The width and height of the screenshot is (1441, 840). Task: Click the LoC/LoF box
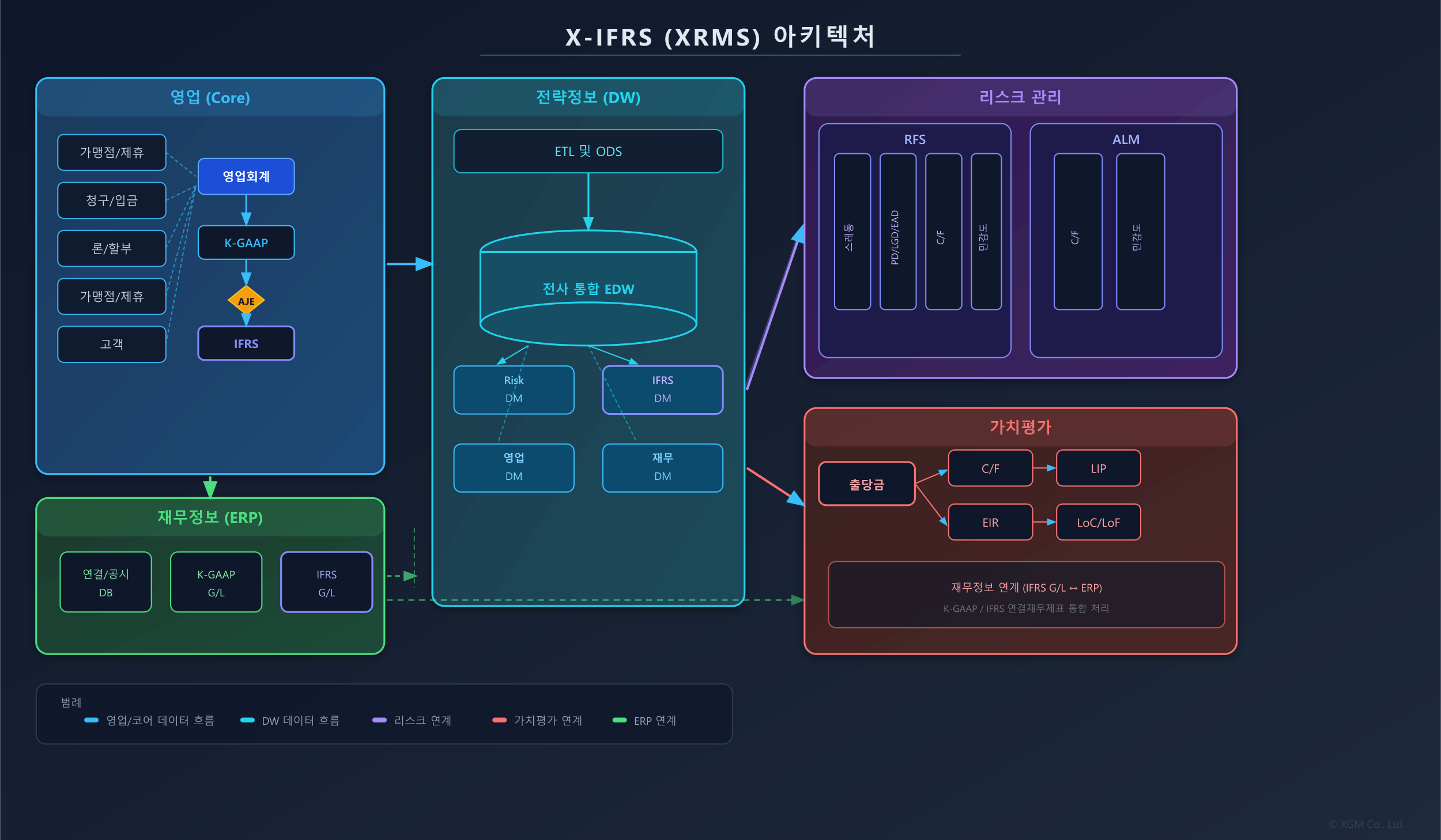pyautogui.click(x=1098, y=522)
